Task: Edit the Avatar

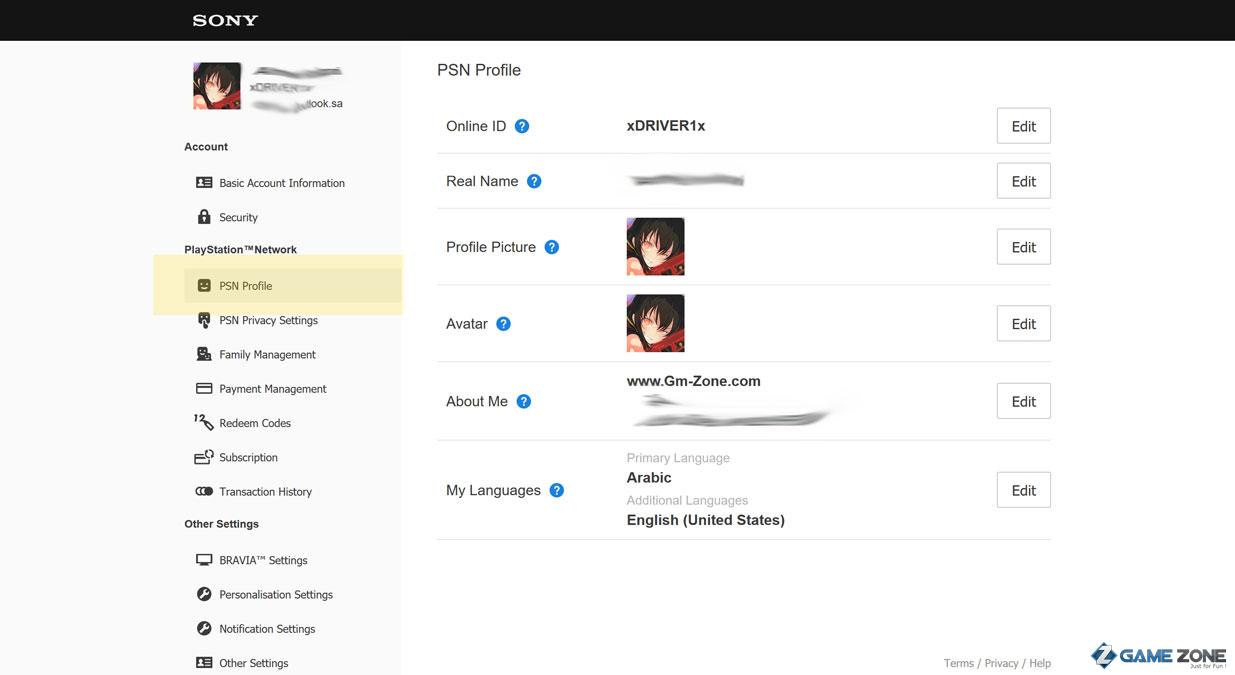Action: (x=1024, y=324)
